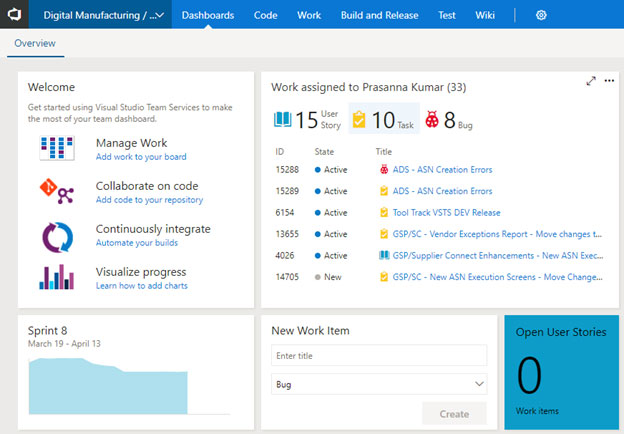Open Tool Track VSTS DEV Release item
The image size is (624, 434).
coord(446,212)
